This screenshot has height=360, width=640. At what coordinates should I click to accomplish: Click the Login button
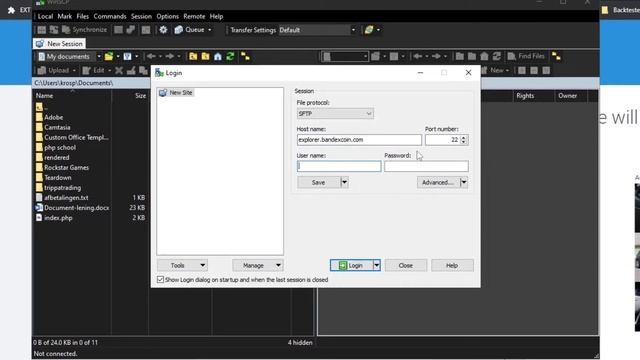(x=351, y=265)
